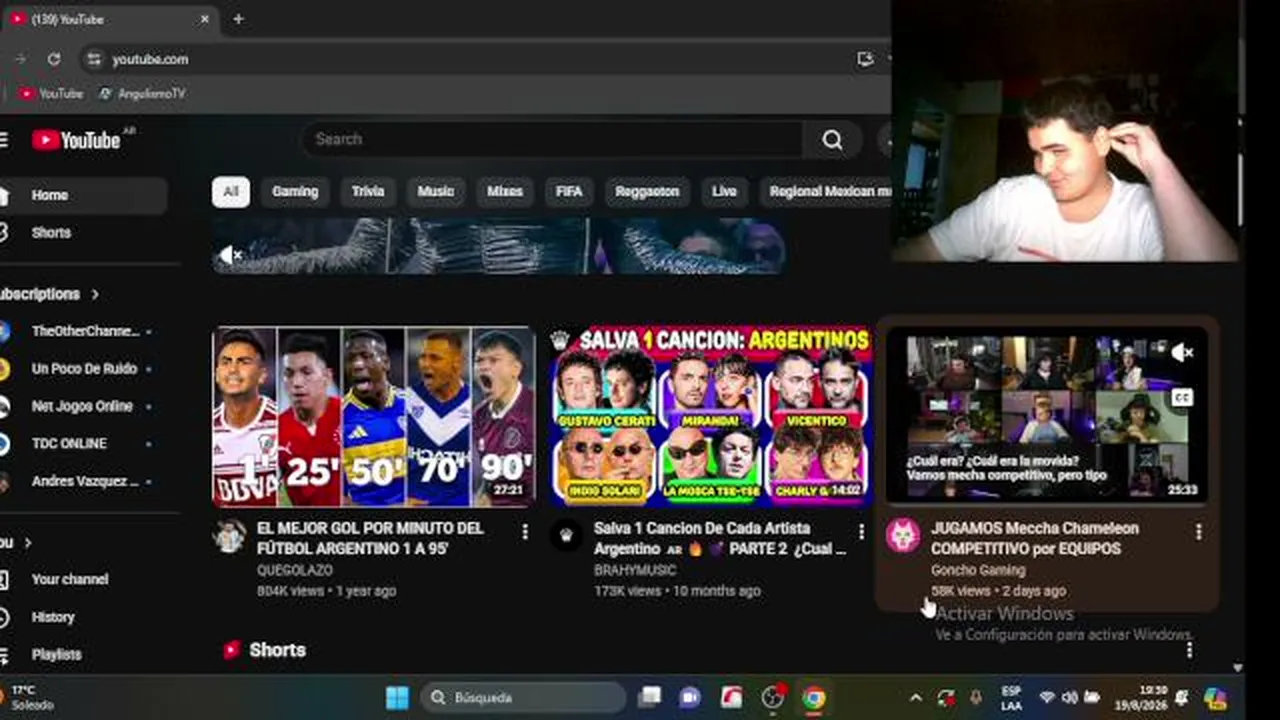Click the Search input field

click(x=553, y=140)
